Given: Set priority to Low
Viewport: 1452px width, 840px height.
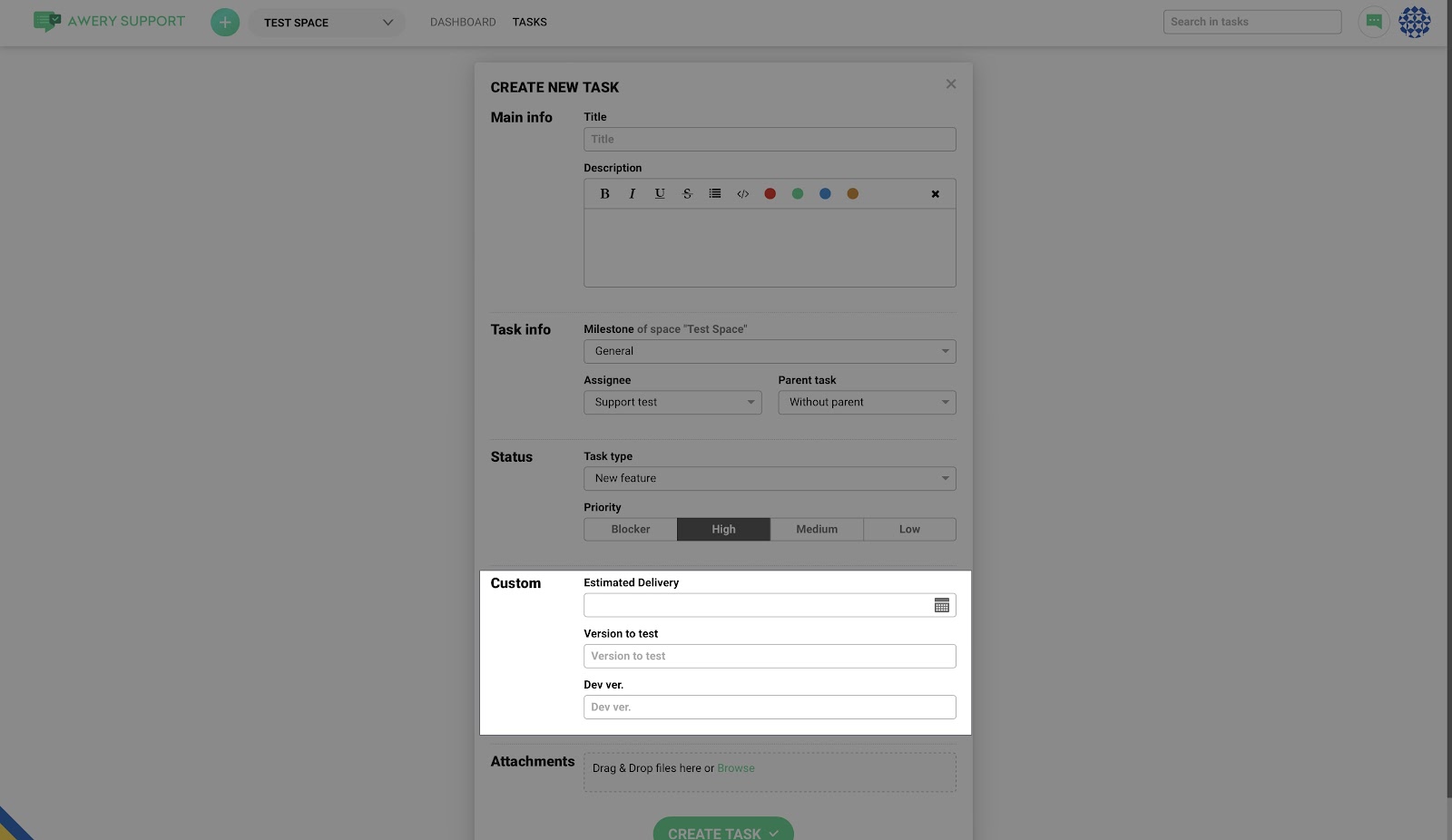Looking at the screenshot, I should 909,530.
